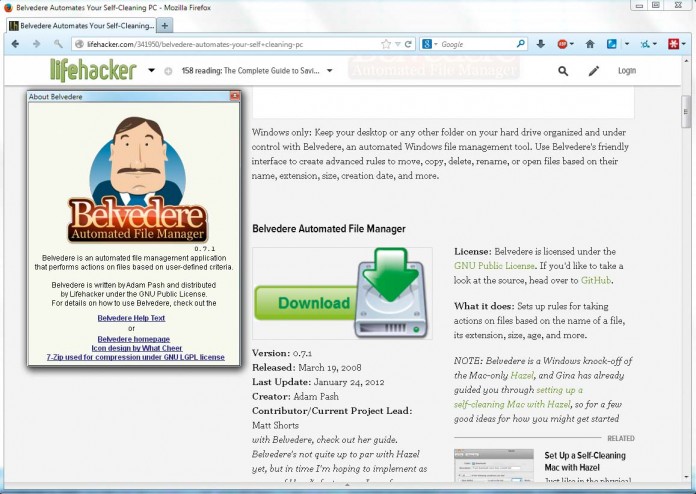The width and height of the screenshot is (696, 494).
Task: Click the page's vertical scrollbar
Action: 685,112
